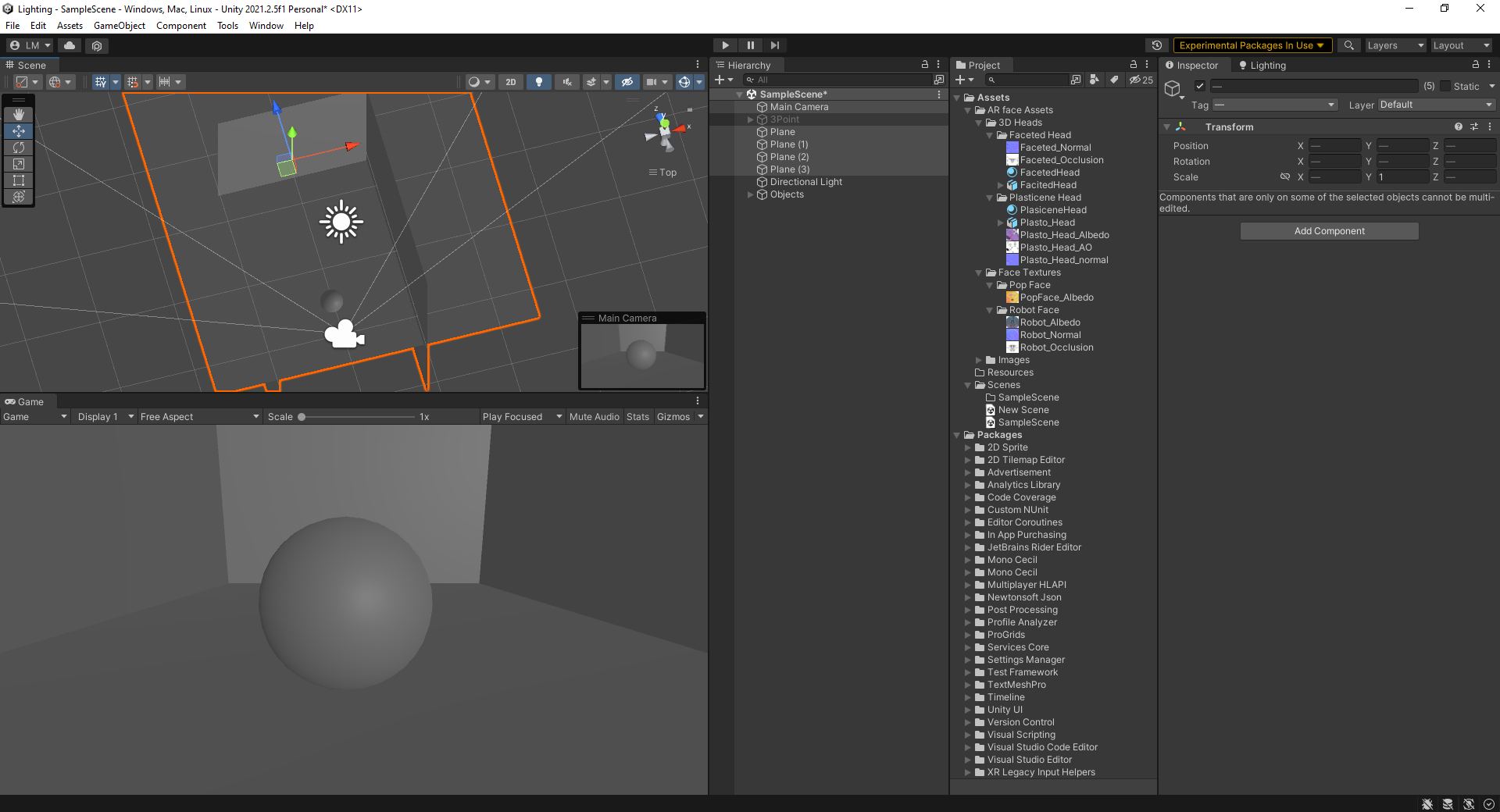Open the Window menu
Image resolution: width=1500 pixels, height=812 pixels.
pyautogui.click(x=266, y=26)
